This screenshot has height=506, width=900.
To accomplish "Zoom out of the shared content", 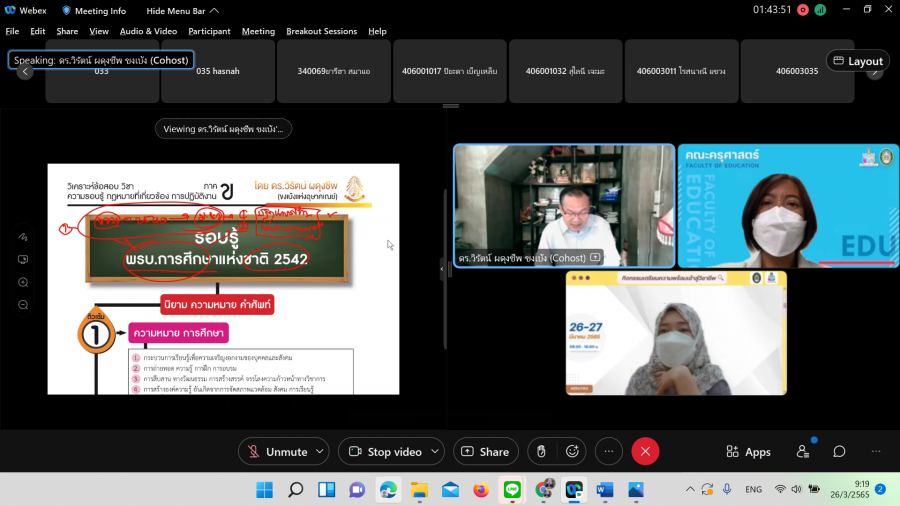I will point(23,304).
